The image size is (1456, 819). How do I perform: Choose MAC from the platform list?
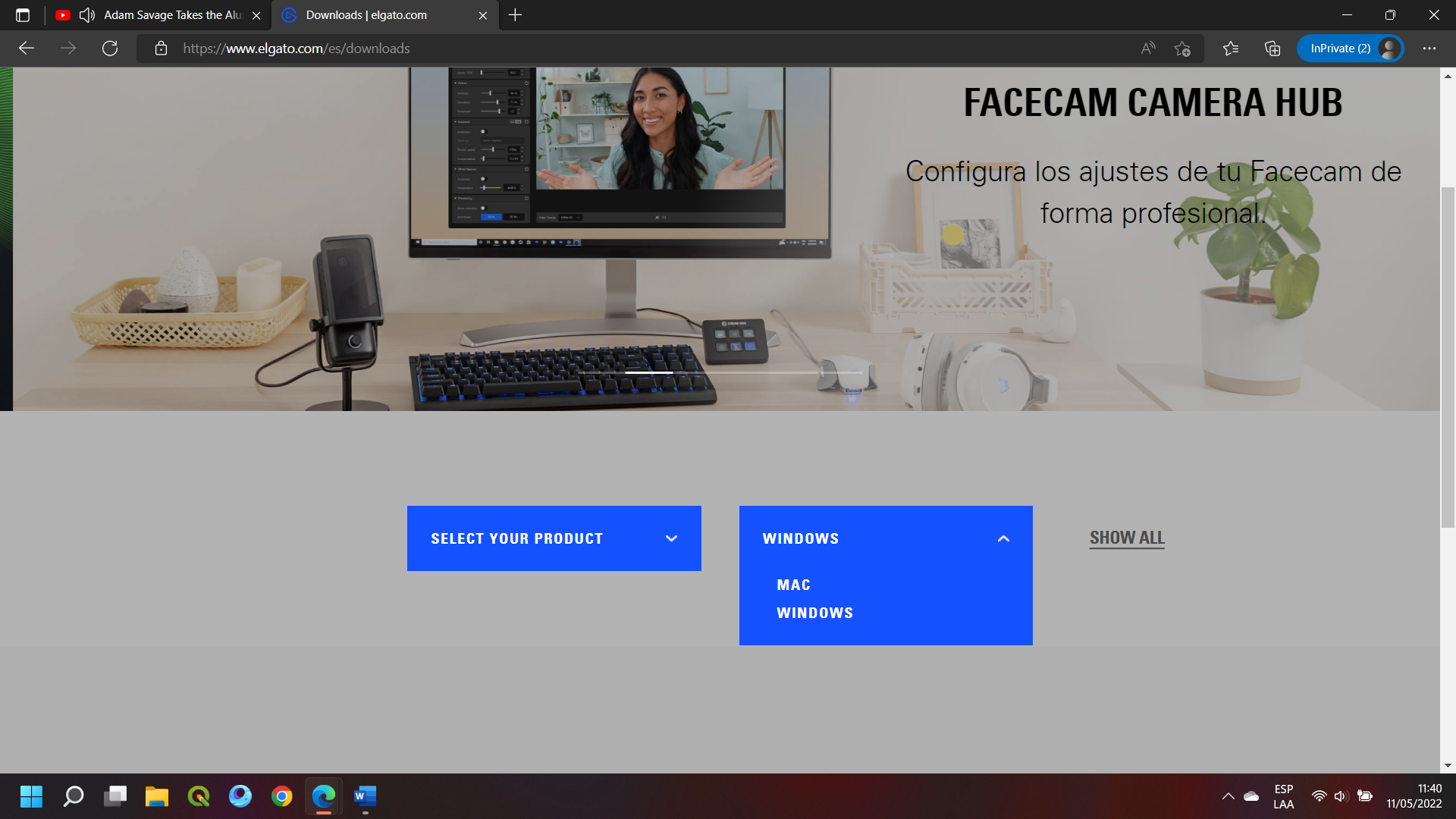(x=793, y=585)
